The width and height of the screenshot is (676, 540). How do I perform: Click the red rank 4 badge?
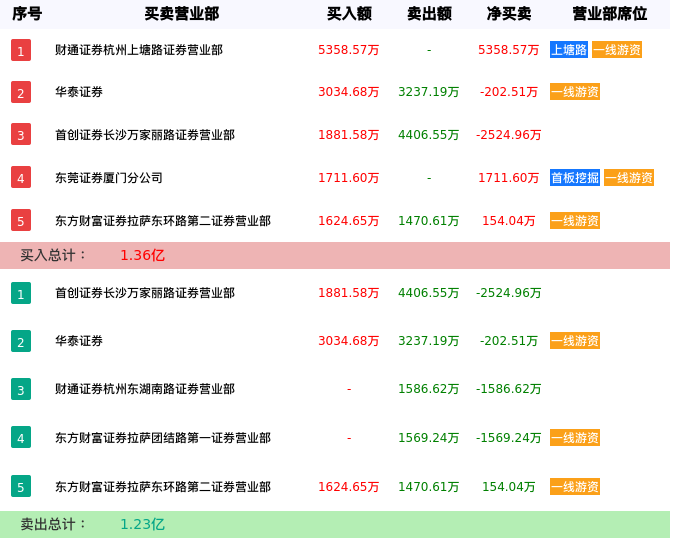tap(21, 178)
